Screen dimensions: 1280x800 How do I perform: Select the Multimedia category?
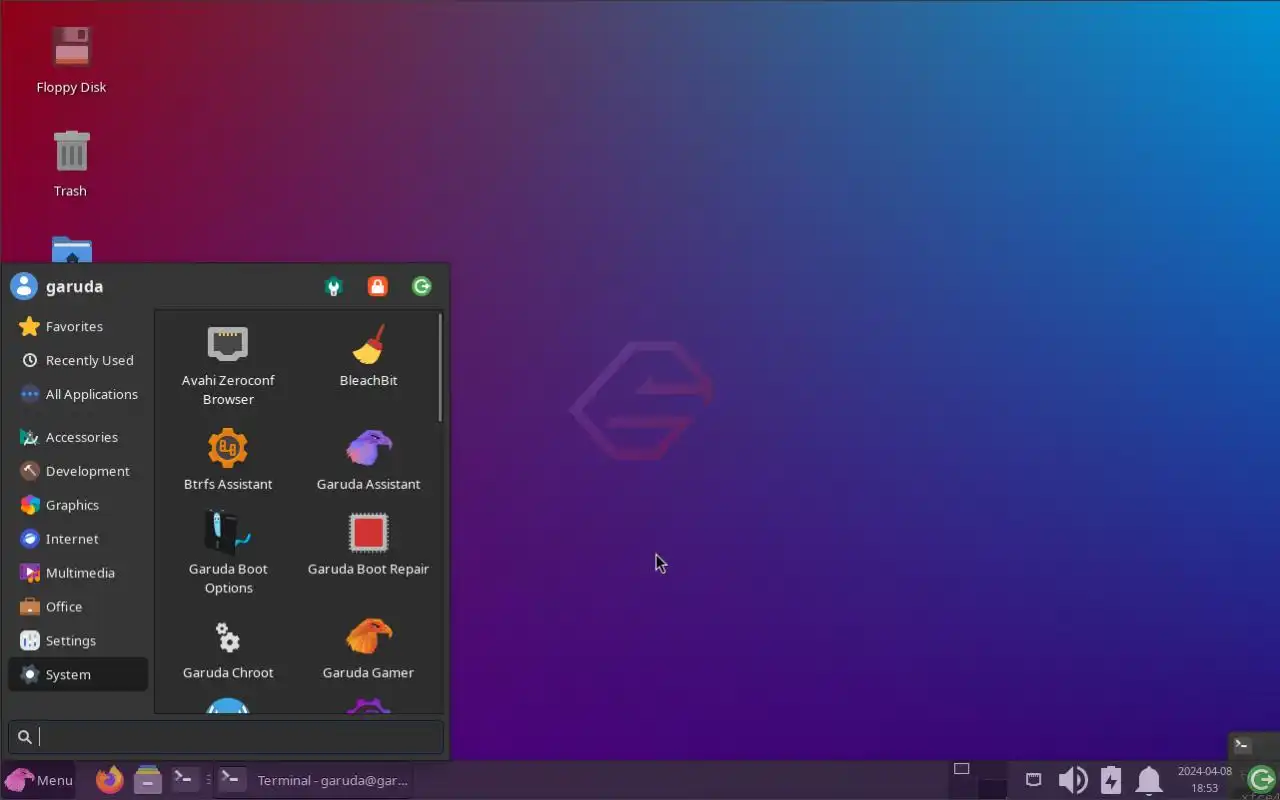point(78,573)
